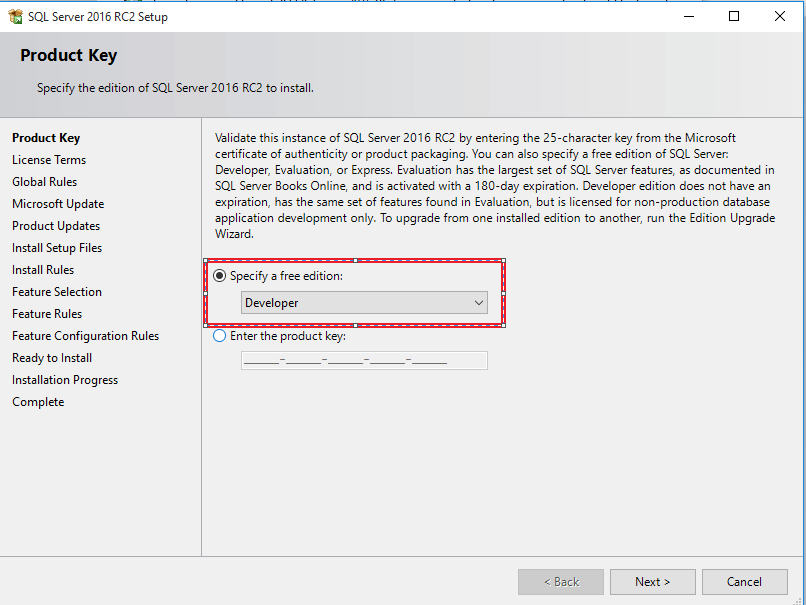Viewport: 806px width, 605px height.
Task: Select the Product Key step in sidebar
Action: point(46,138)
